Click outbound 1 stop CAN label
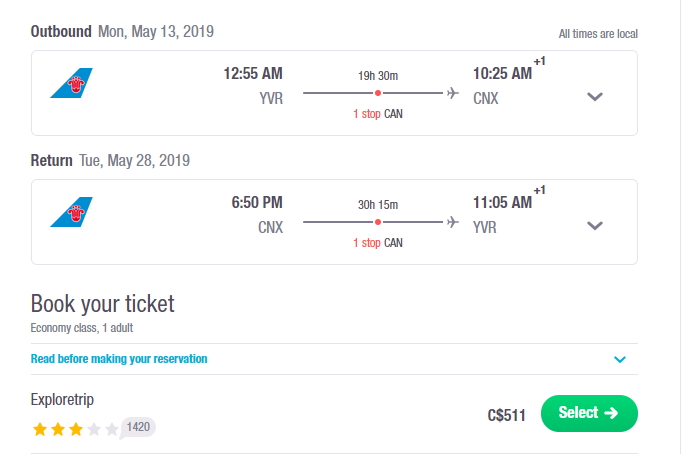The image size is (682, 454). point(378,114)
